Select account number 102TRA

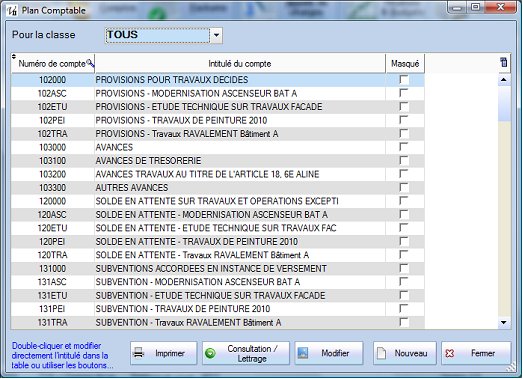click(52, 134)
